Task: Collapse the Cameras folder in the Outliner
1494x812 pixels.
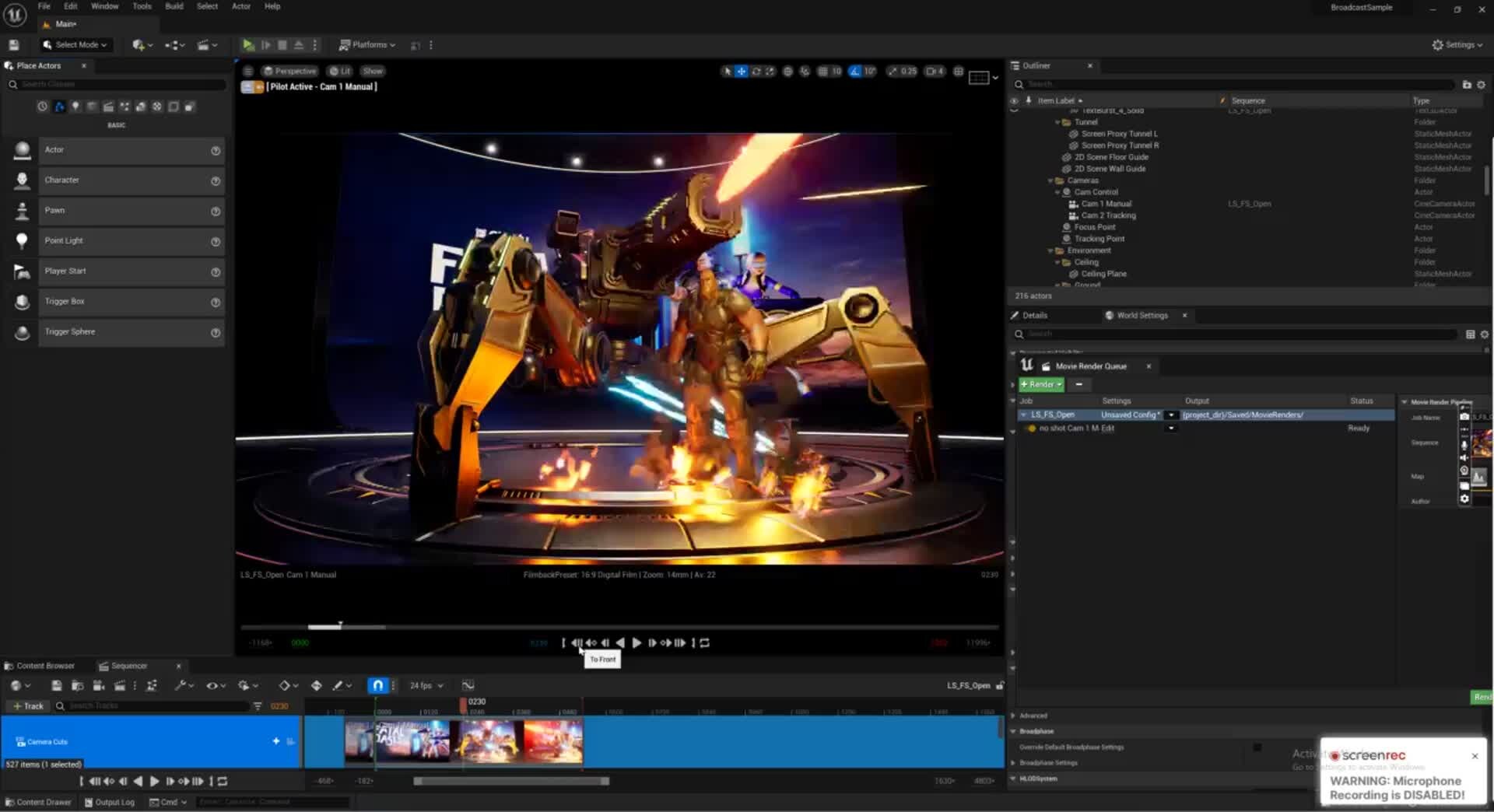Action: (x=1051, y=180)
